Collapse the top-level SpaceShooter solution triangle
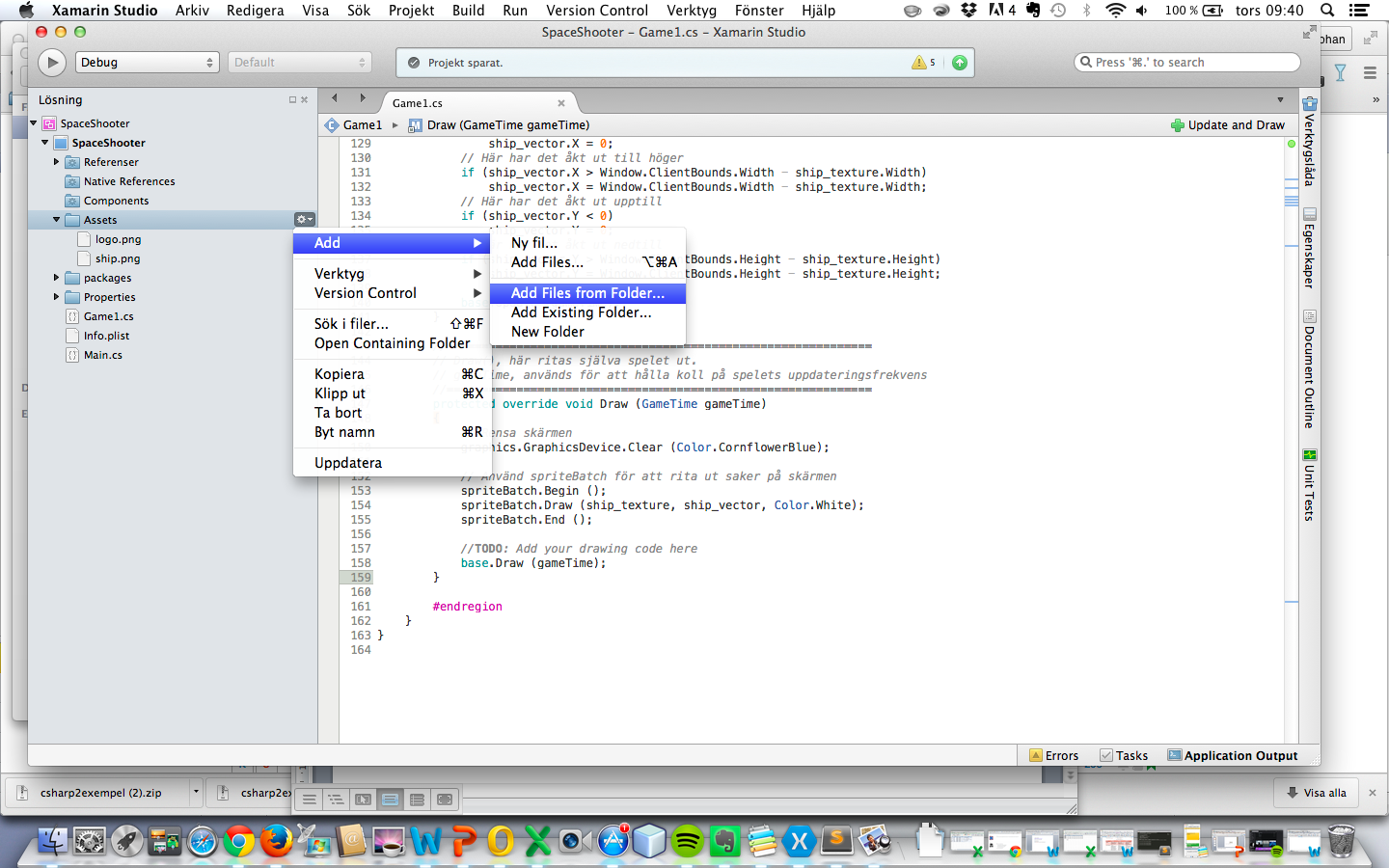The height and width of the screenshot is (868, 1389). point(34,123)
